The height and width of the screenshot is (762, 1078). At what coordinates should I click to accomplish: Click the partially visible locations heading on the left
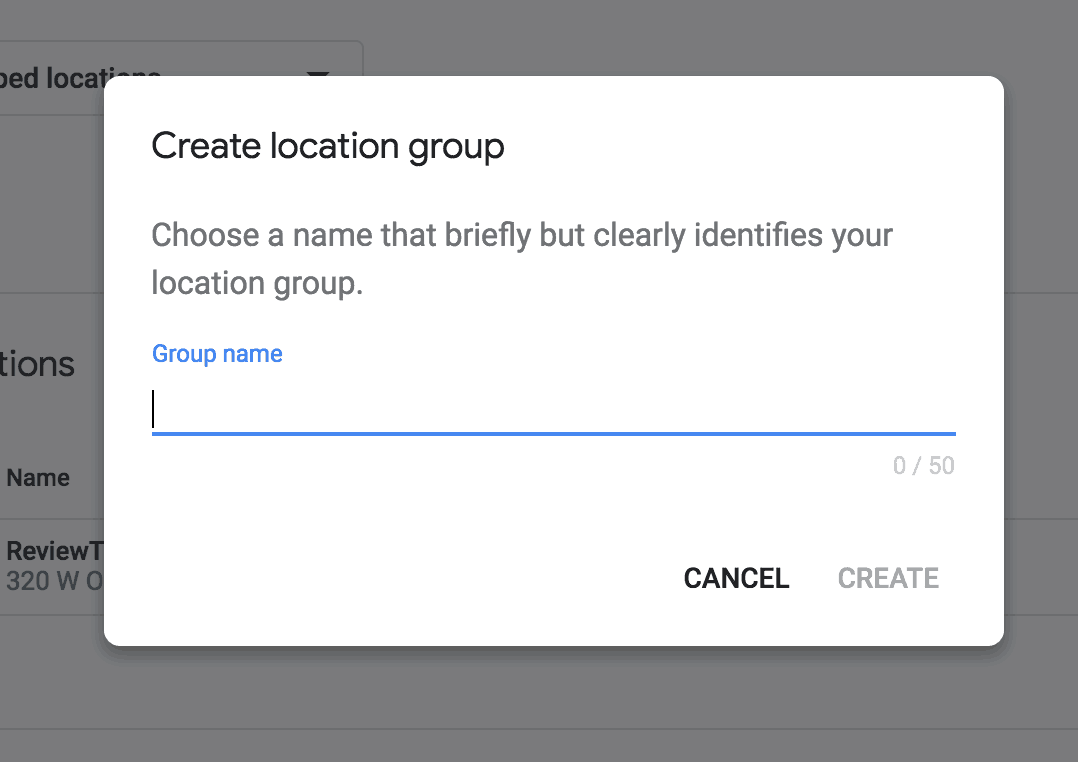click(38, 364)
